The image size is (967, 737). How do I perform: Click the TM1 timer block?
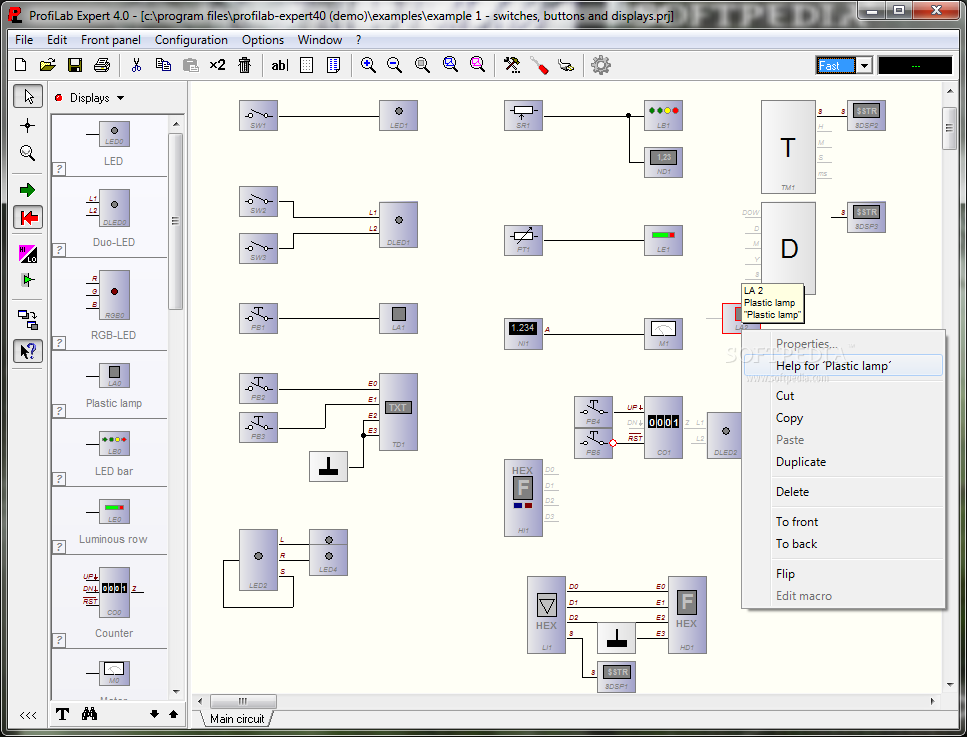click(788, 147)
